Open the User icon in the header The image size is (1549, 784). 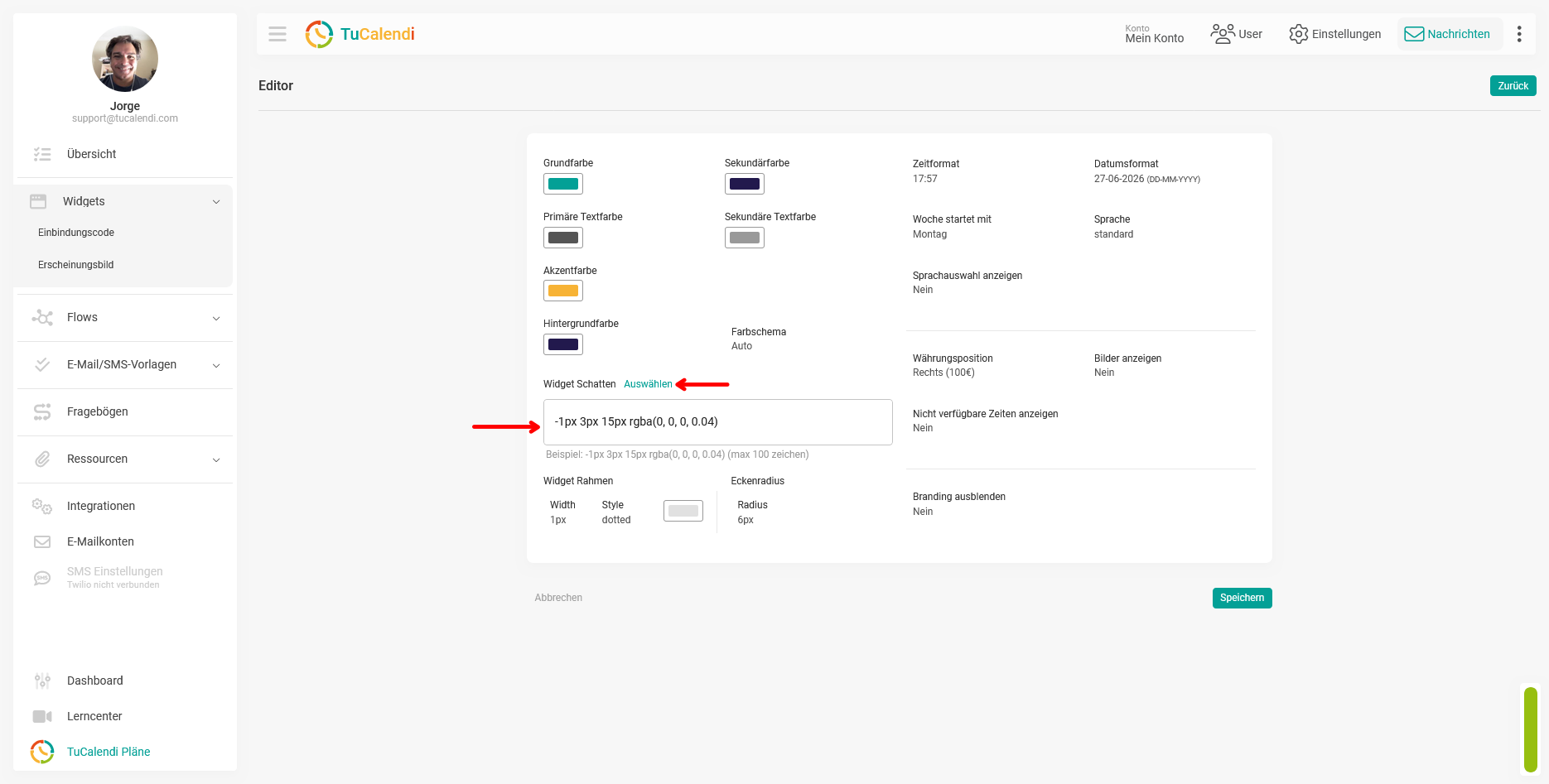(1223, 34)
